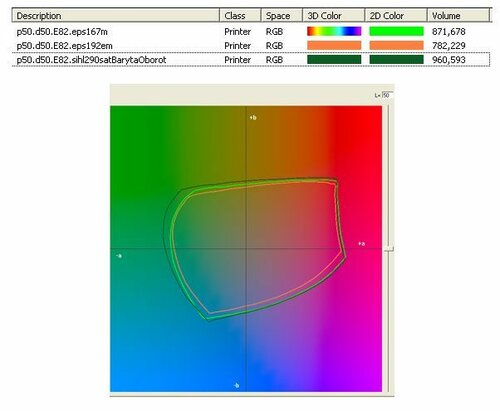
Task: Click volume value 960,593
Action: tap(449, 60)
